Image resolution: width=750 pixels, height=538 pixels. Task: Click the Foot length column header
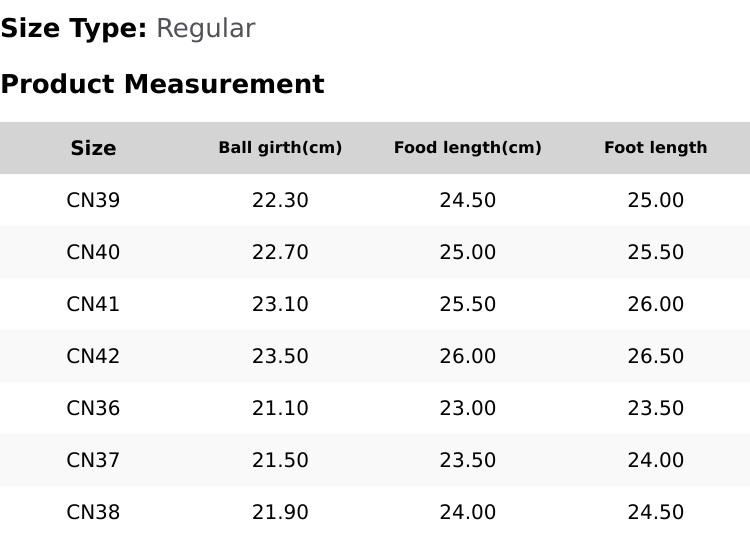coord(656,148)
